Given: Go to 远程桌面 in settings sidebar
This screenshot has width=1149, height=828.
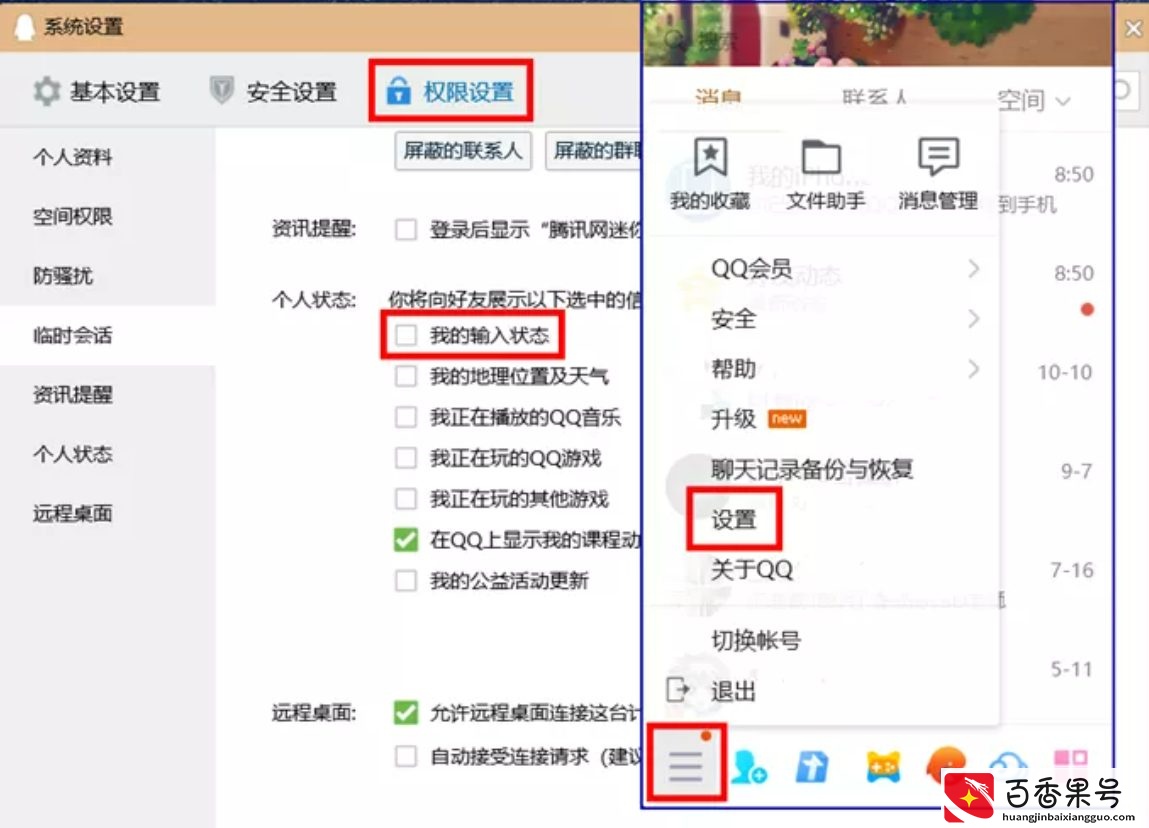Looking at the screenshot, I should 73,513.
